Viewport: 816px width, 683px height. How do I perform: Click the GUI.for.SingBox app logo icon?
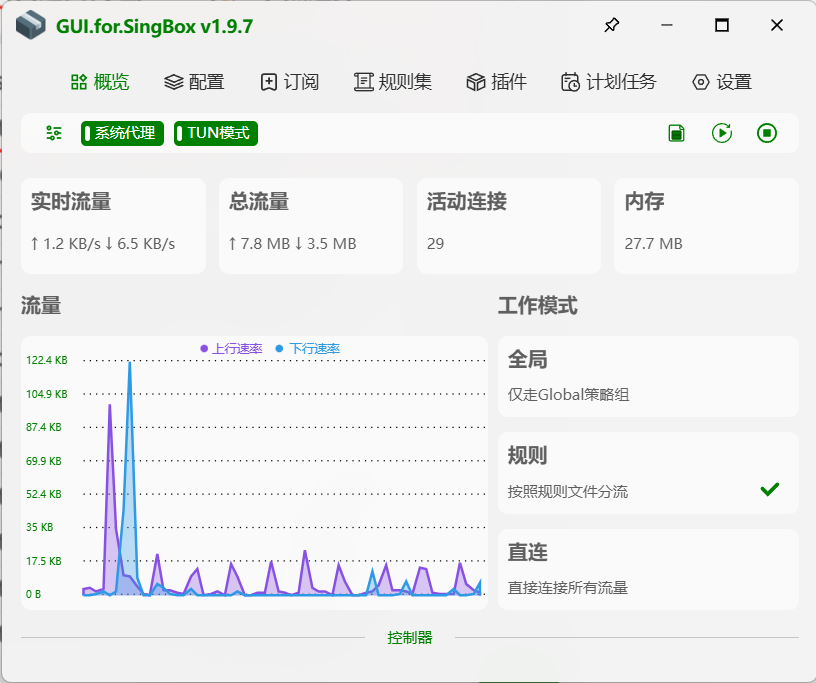31,25
